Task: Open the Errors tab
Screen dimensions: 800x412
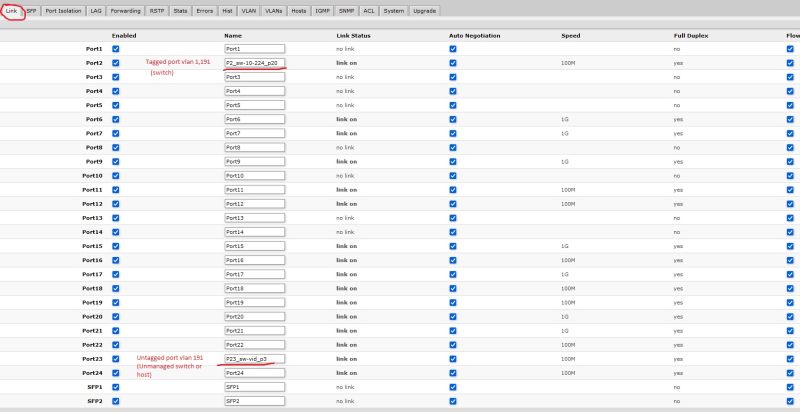Action: click(x=205, y=11)
